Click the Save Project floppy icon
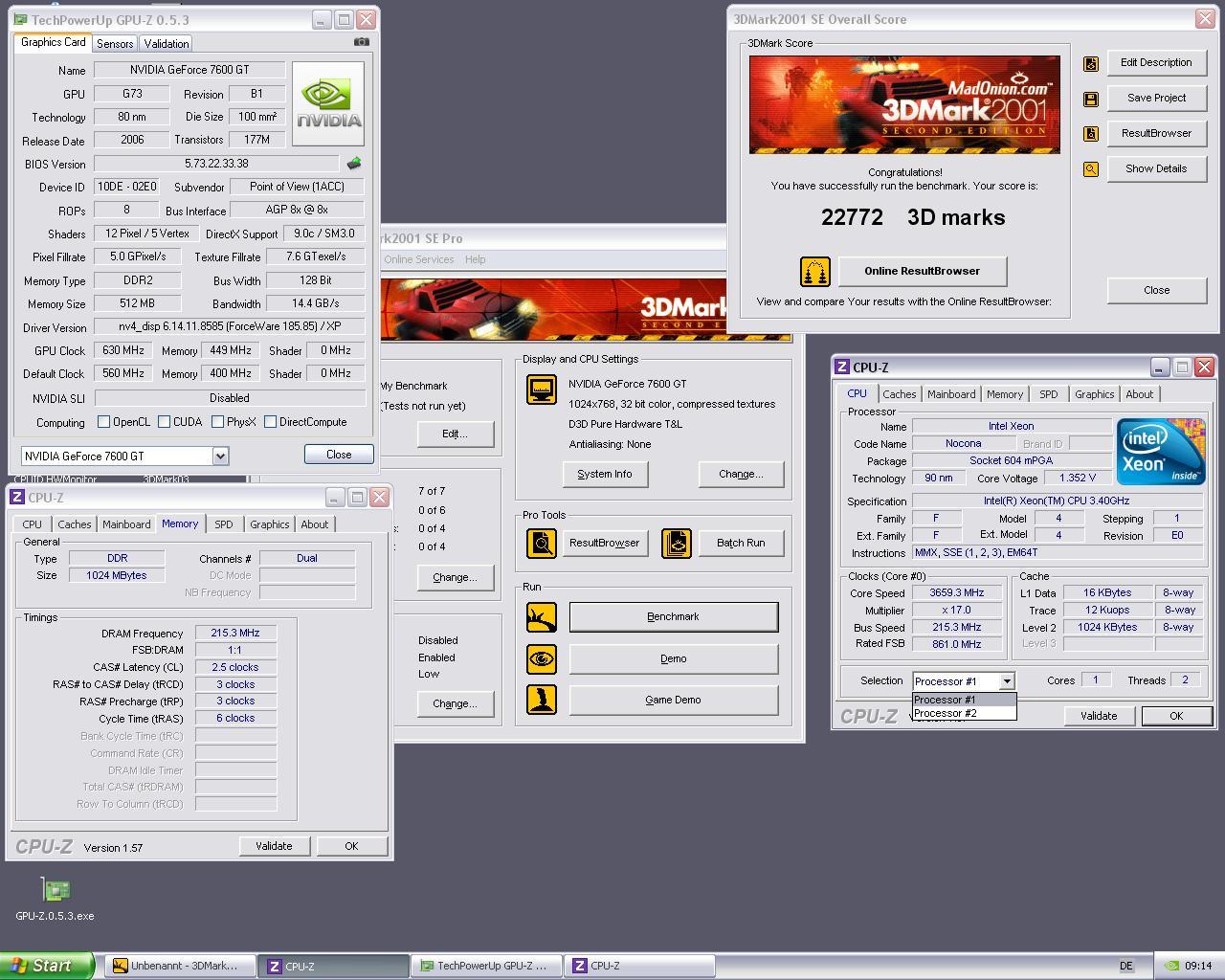The width and height of the screenshot is (1225, 980). (x=1090, y=99)
